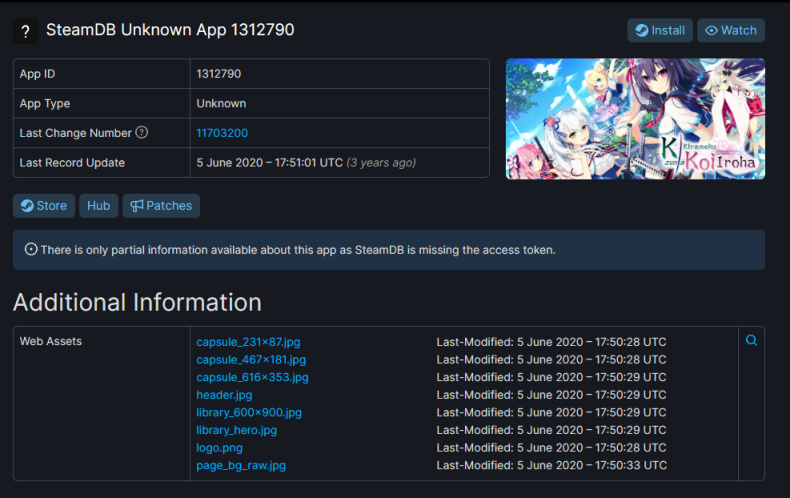The image size is (790, 498).
Task: Click the Additional Information heading
Action: pyautogui.click(x=137, y=302)
